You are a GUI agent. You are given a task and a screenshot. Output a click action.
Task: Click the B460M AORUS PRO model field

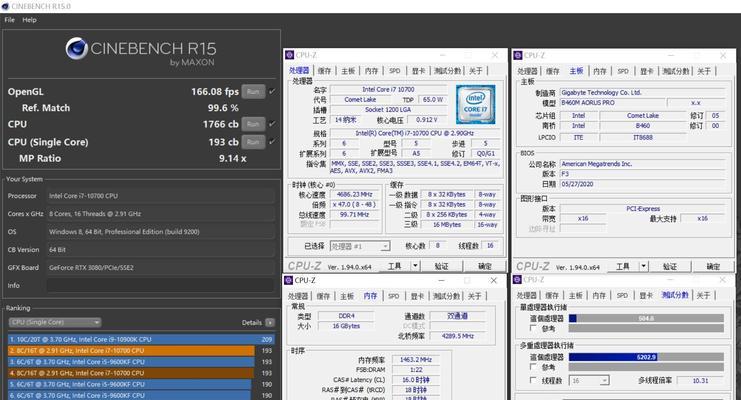tap(611, 103)
